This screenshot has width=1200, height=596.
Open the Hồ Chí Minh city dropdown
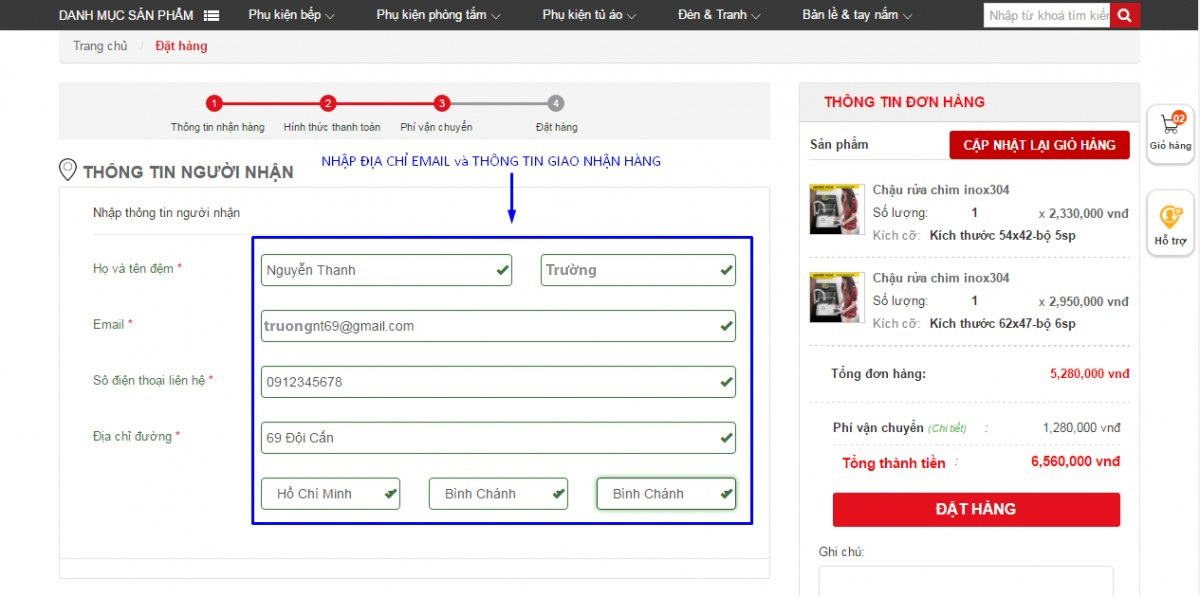(x=330, y=494)
